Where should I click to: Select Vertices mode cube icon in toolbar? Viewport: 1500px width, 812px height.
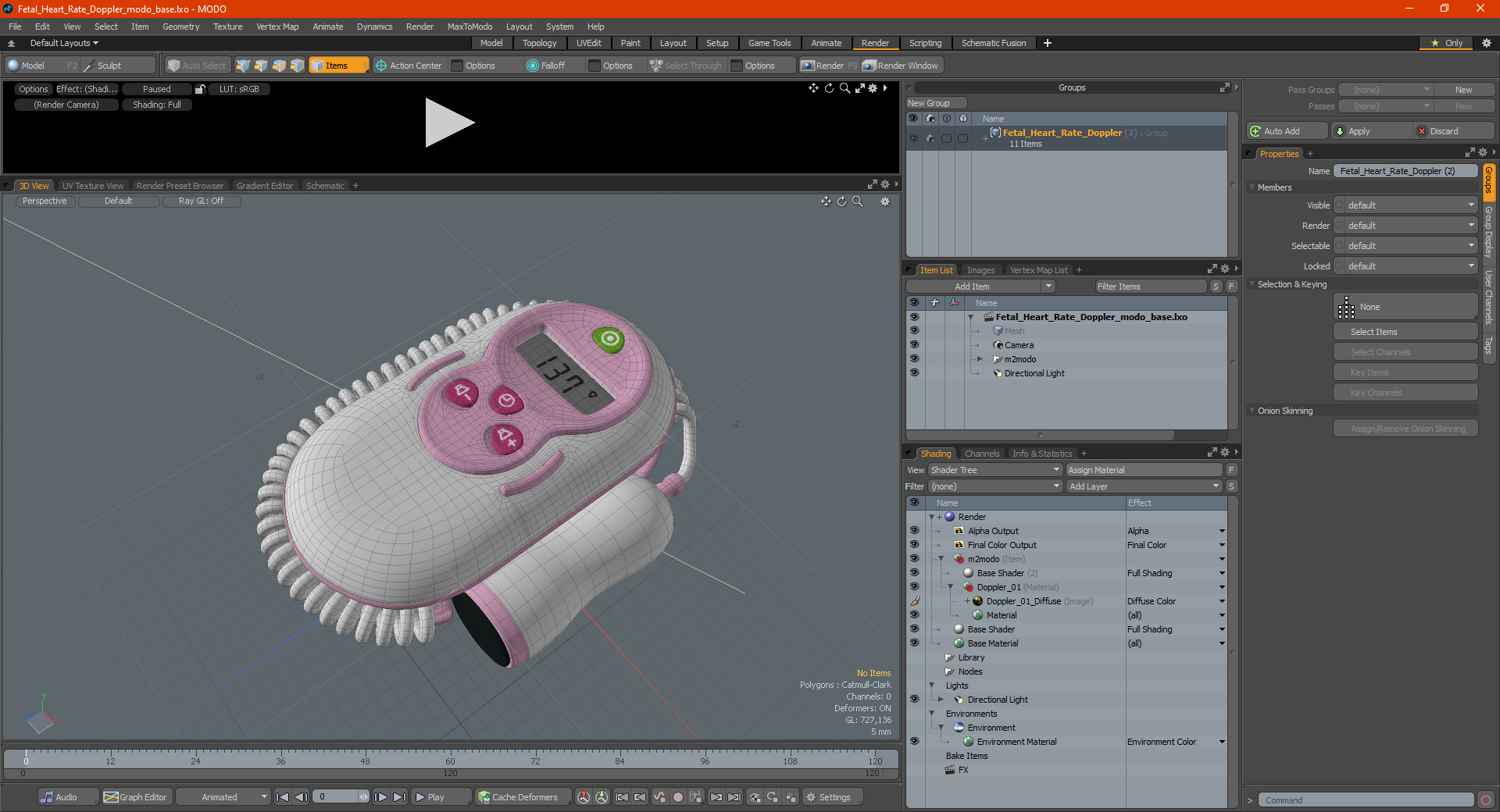point(243,66)
